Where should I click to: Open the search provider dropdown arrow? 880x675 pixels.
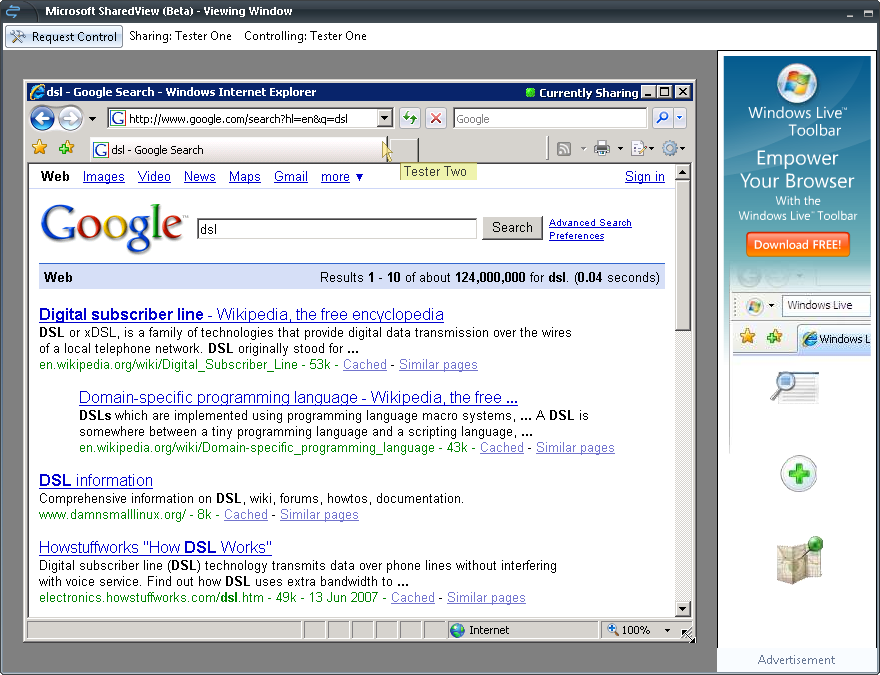pos(680,118)
